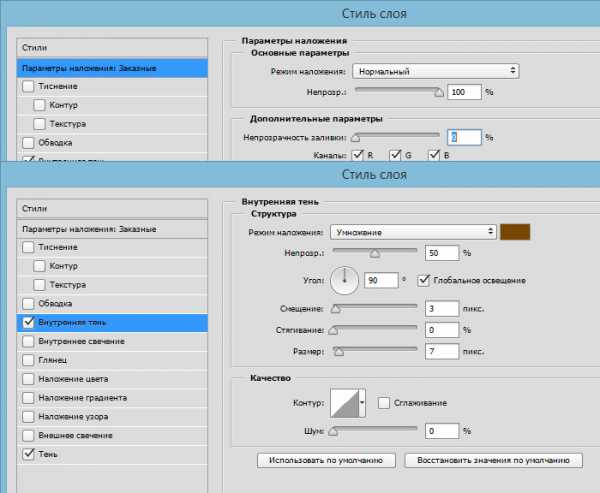Click the Стягивание value field
This screenshot has height=493, width=600.
pyautogui.click(x=442, y=330)
